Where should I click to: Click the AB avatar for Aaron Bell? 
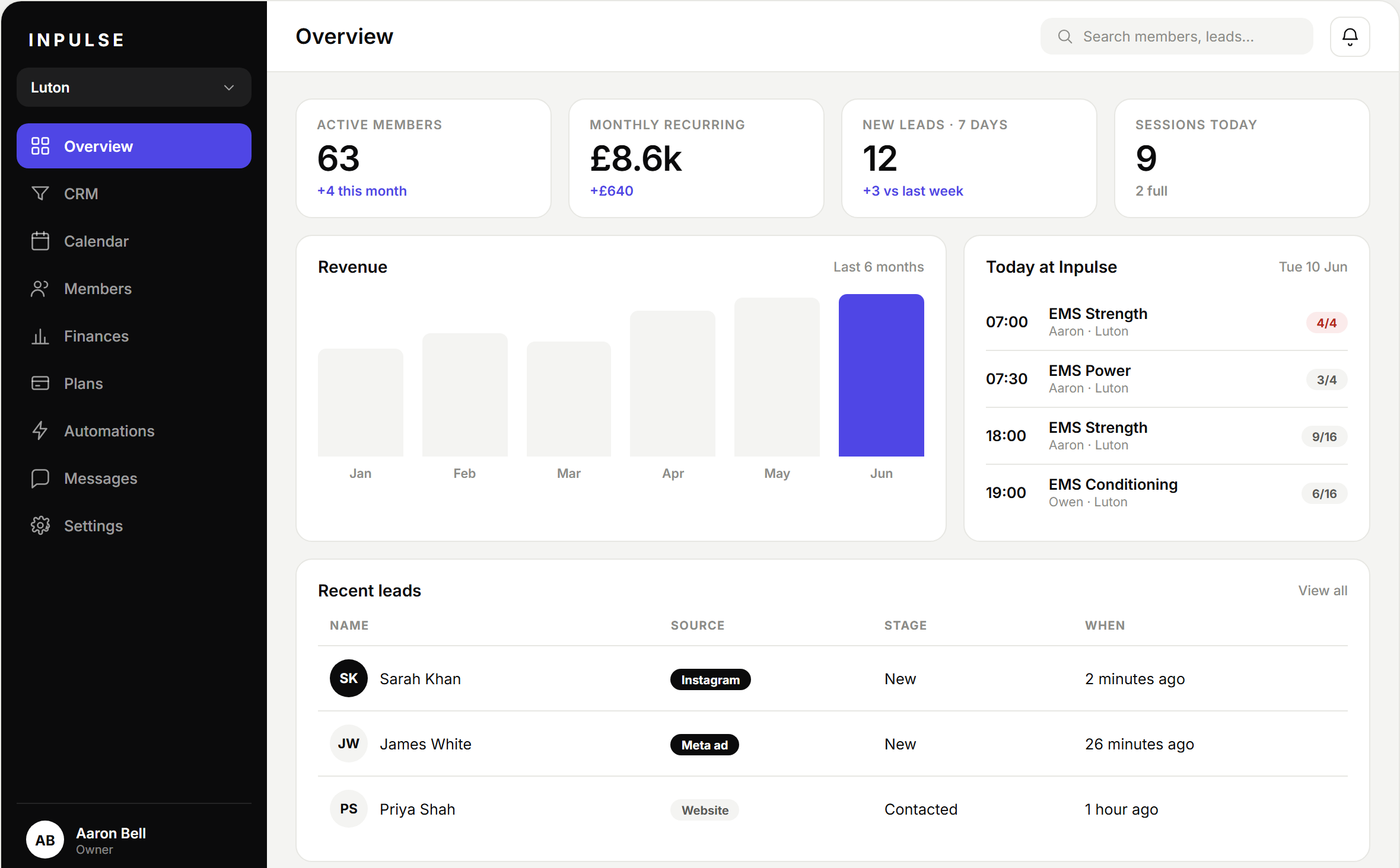coord(45,840)
